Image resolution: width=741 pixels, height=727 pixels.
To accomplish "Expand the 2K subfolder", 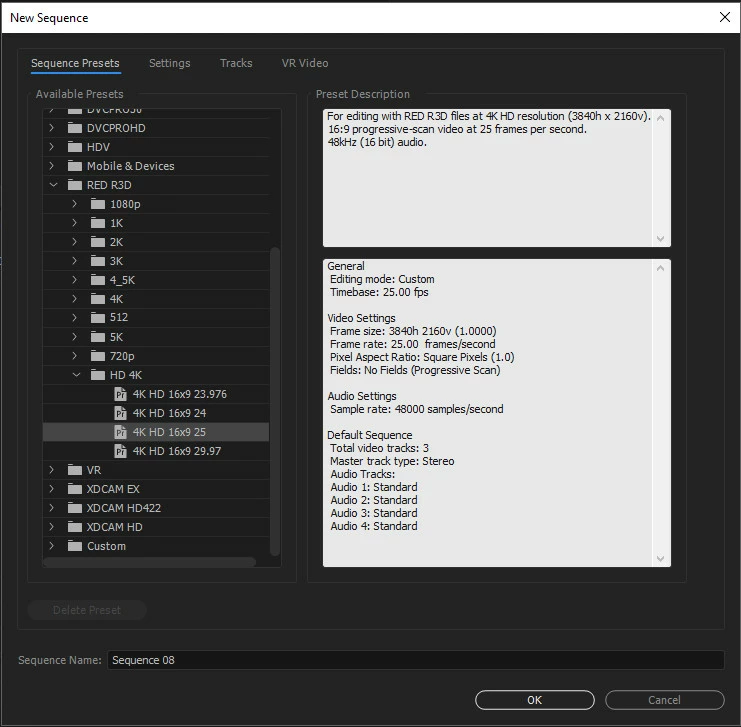I will (x=75, y=242).
